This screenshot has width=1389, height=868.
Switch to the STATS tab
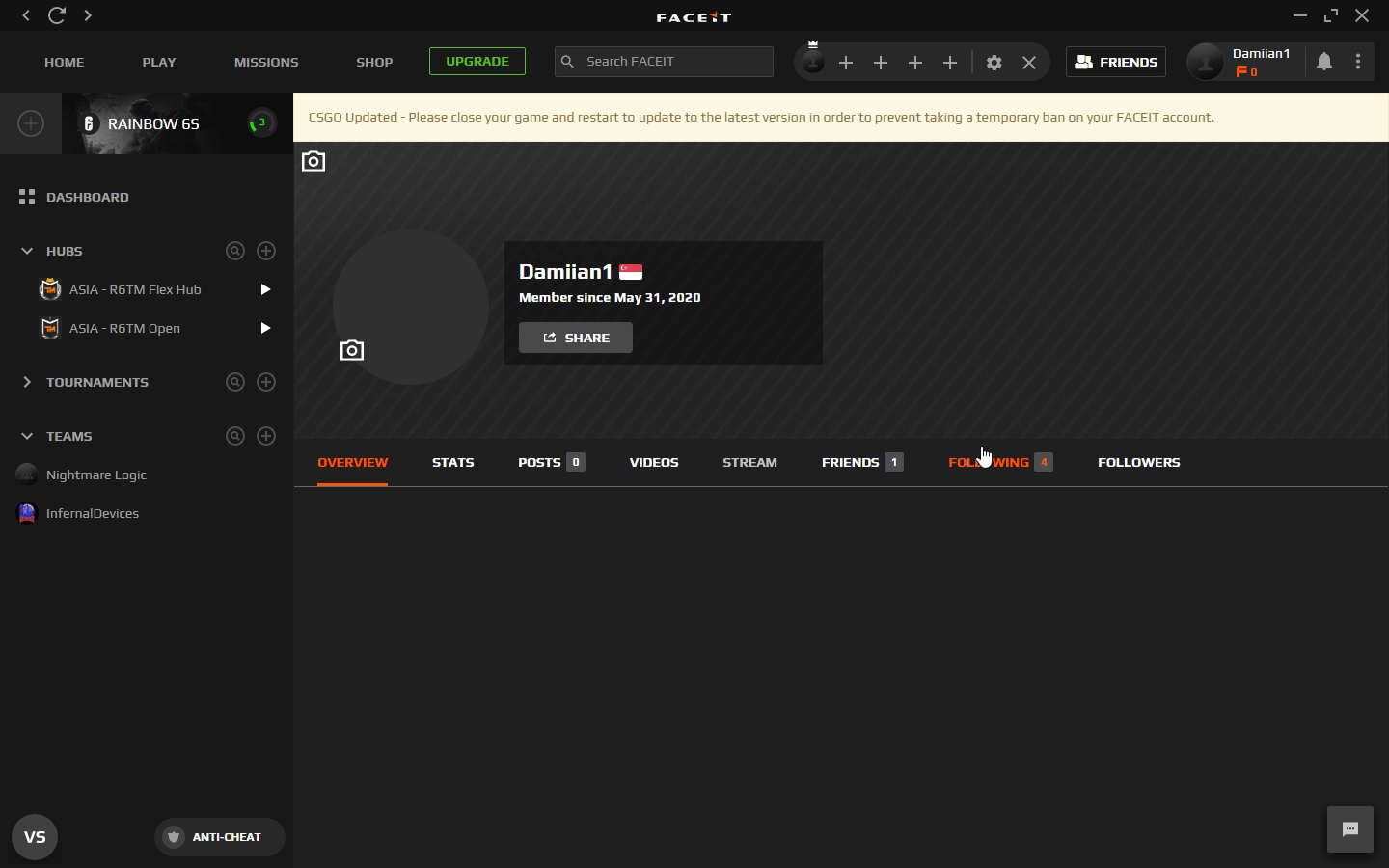click(x=452, y=462)
